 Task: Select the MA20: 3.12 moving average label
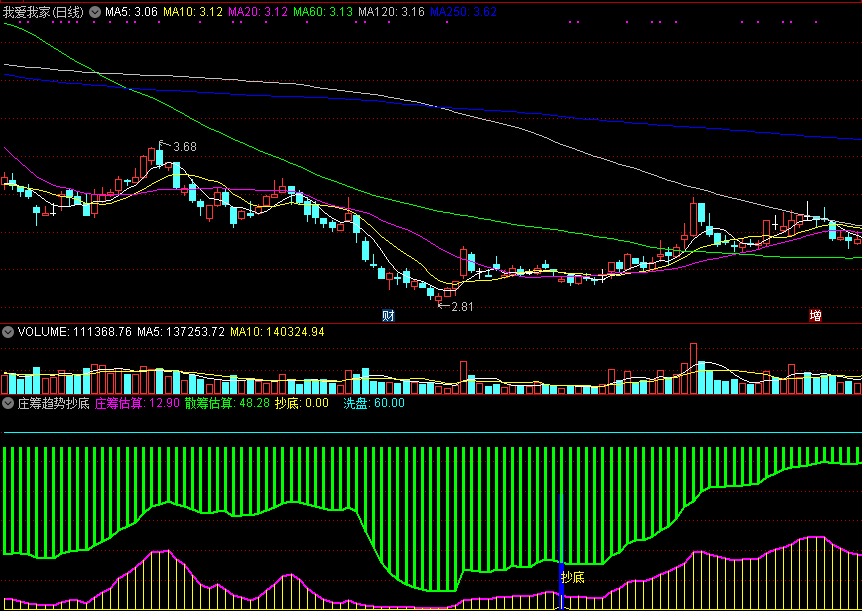click(258, 12)
